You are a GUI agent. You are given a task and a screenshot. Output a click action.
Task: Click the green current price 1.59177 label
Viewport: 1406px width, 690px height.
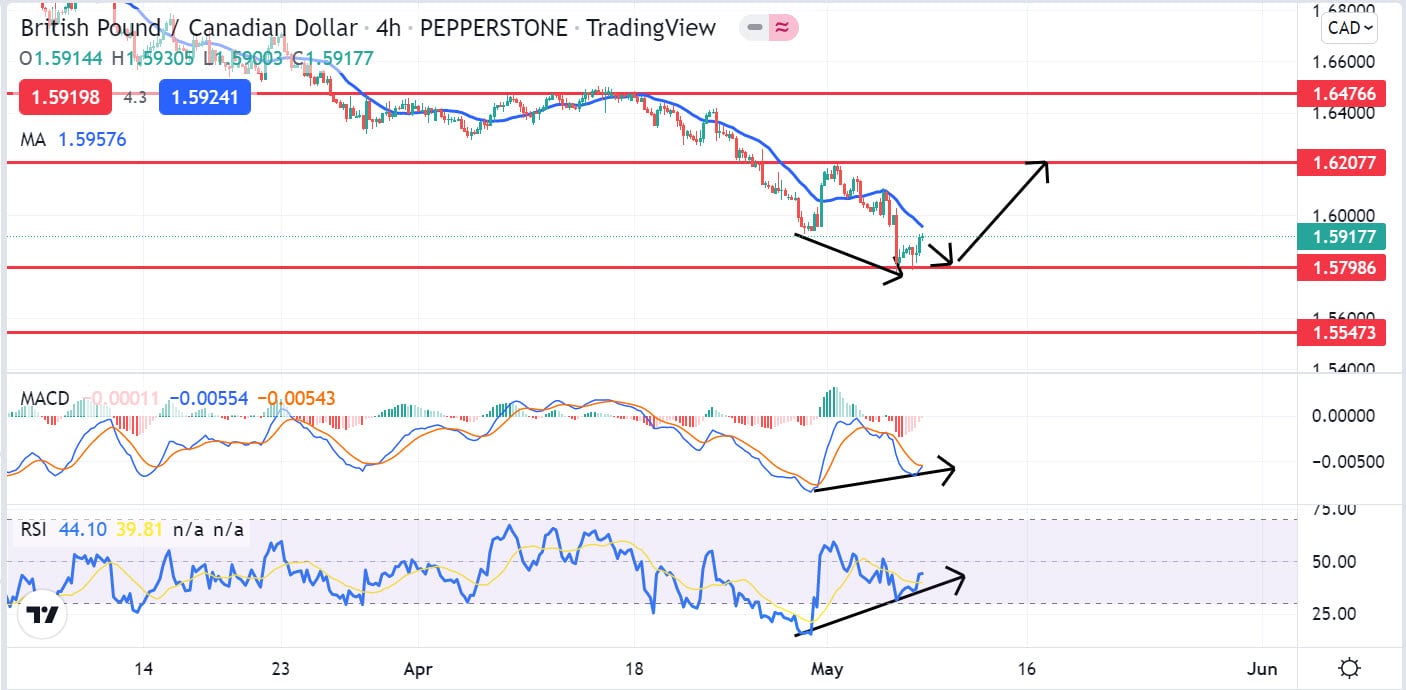pos(1340,237)
